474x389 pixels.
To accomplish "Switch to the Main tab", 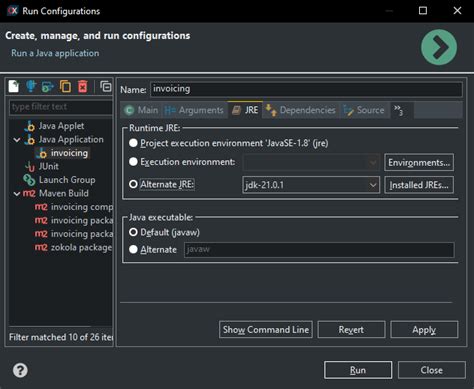I will (x=141, y=110).
